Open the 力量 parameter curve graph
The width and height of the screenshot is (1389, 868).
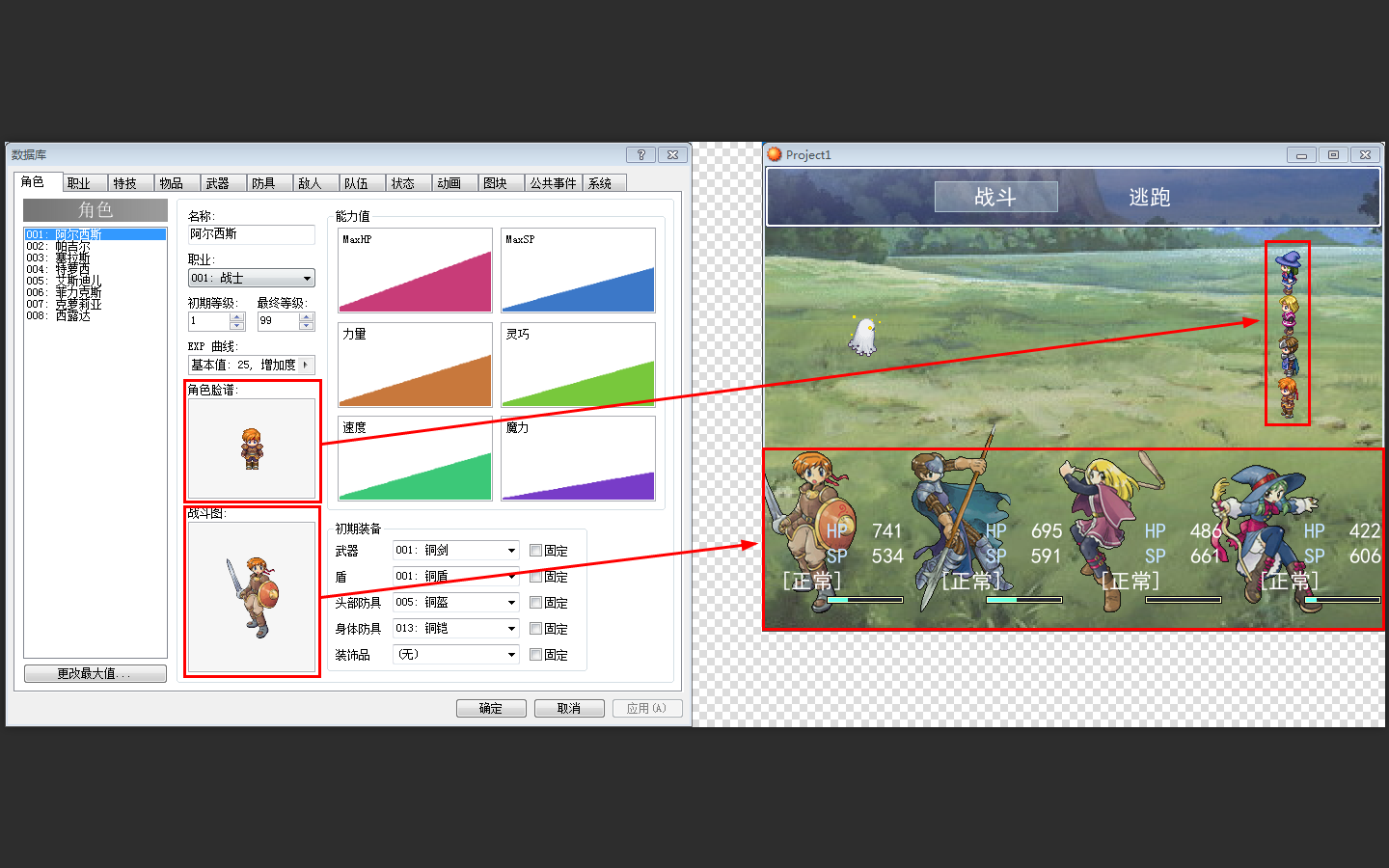pos(415,365)
